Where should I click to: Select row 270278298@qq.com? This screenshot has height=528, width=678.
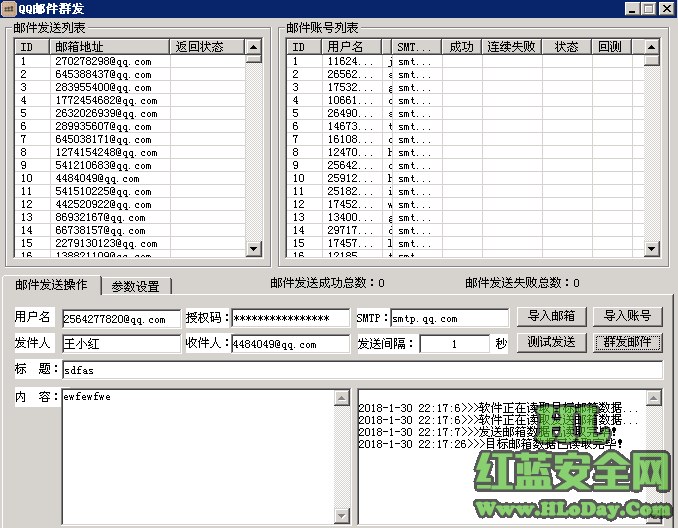pos(130,61)
